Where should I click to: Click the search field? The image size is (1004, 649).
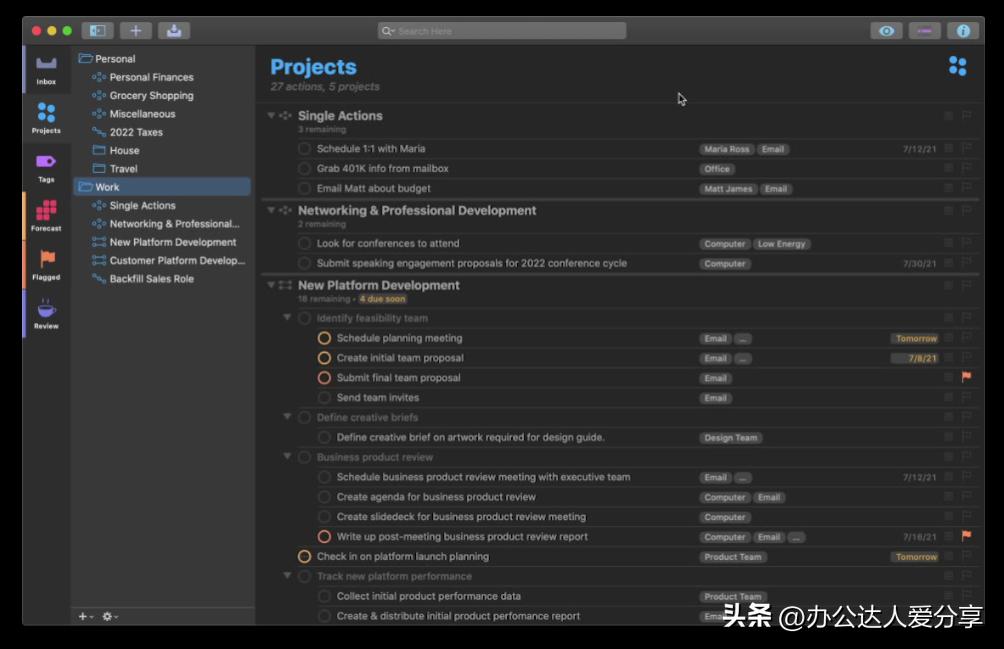(x=502, y=31)
